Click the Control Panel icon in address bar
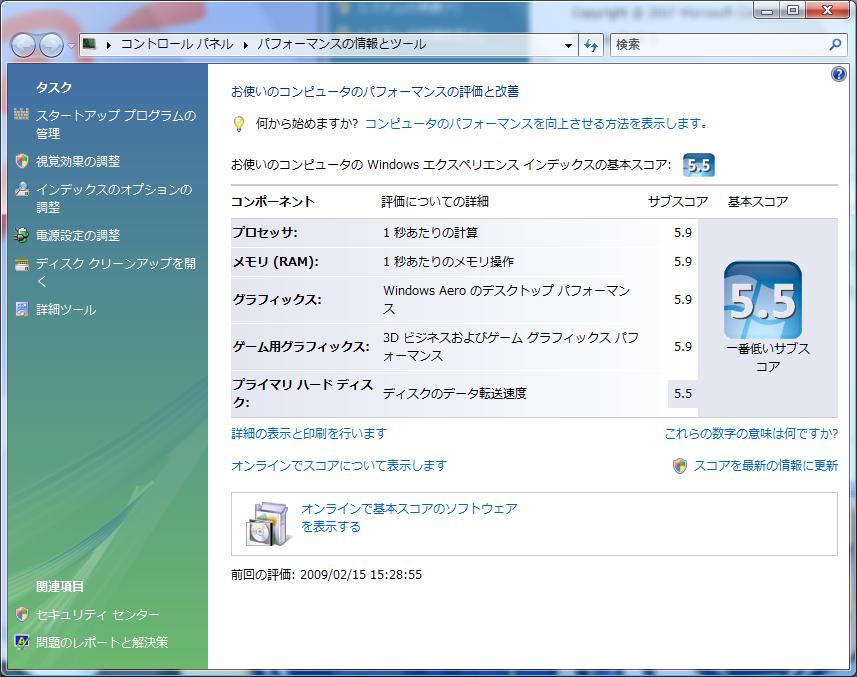Image resolution: width=857 pixels, height=677 pixels. (89, 44)
